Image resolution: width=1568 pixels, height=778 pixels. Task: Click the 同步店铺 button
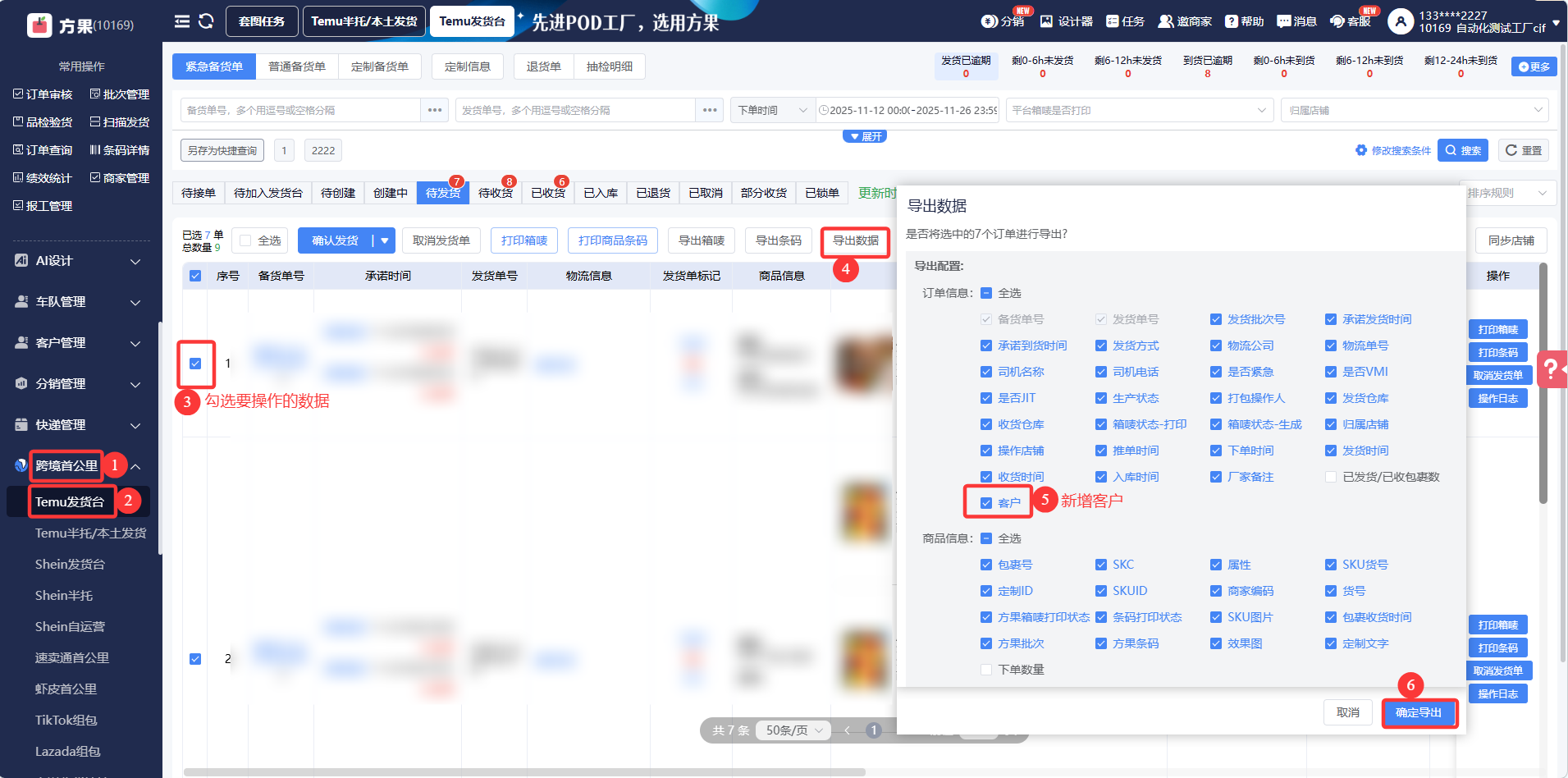[x=1511, y=240]
